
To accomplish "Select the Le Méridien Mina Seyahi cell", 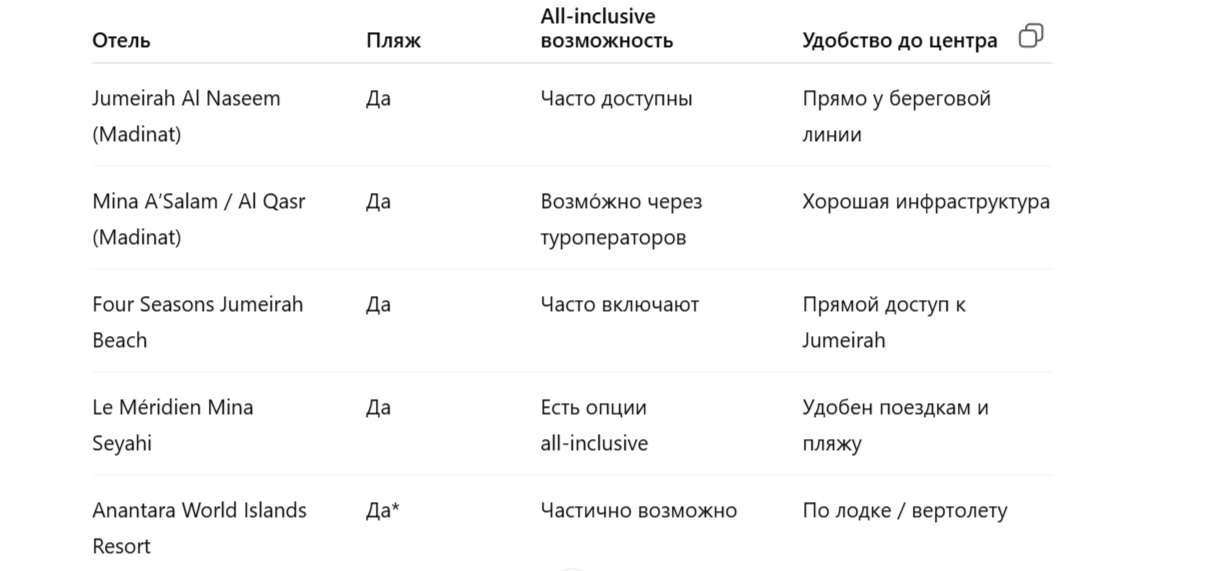I will coord(172,425).
